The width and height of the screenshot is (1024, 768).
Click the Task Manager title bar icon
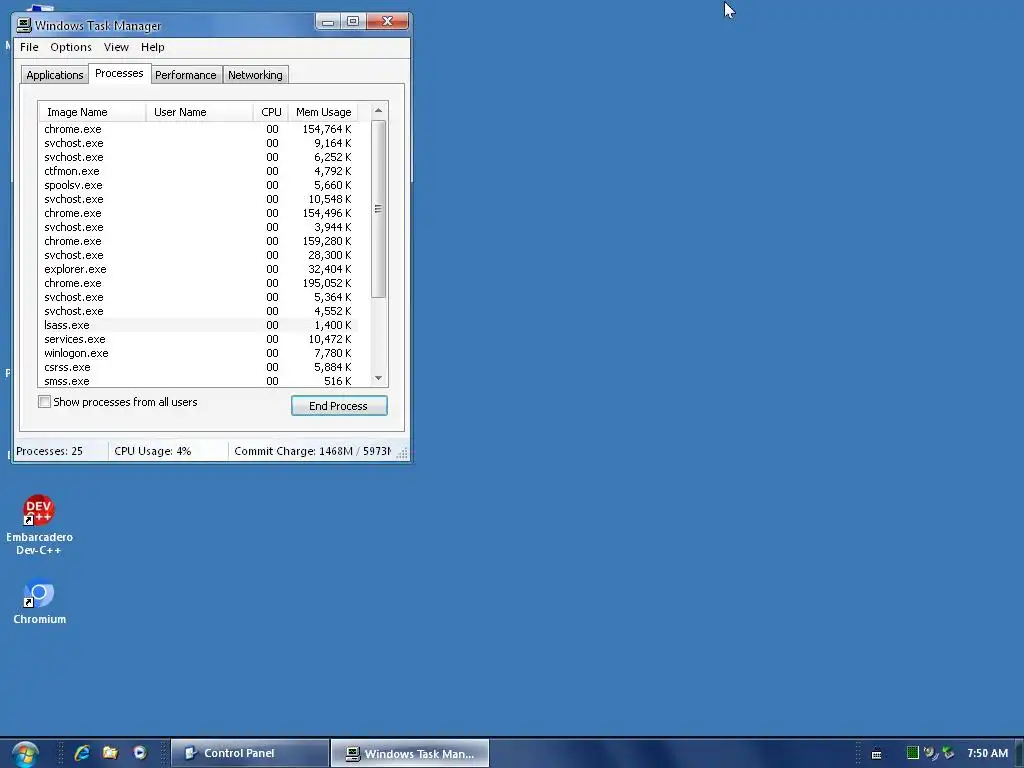[x=24, y=25]
